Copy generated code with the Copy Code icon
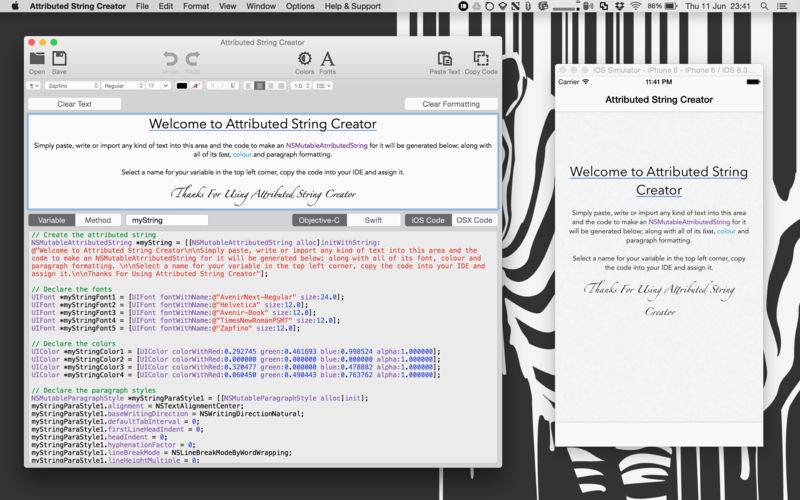The width and height of the screenshot is (800, 500). (481, 62)
